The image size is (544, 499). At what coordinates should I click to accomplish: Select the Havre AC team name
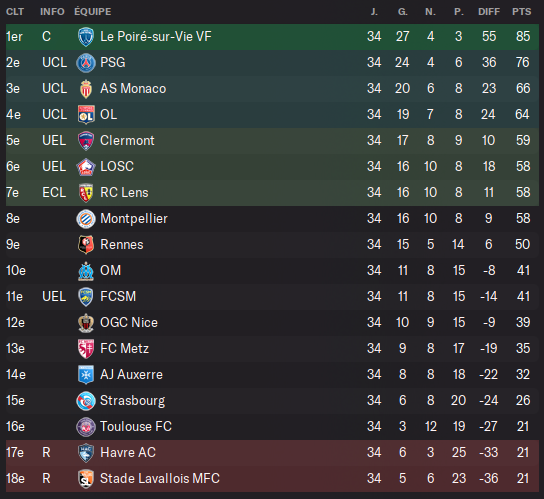point(128,453)
